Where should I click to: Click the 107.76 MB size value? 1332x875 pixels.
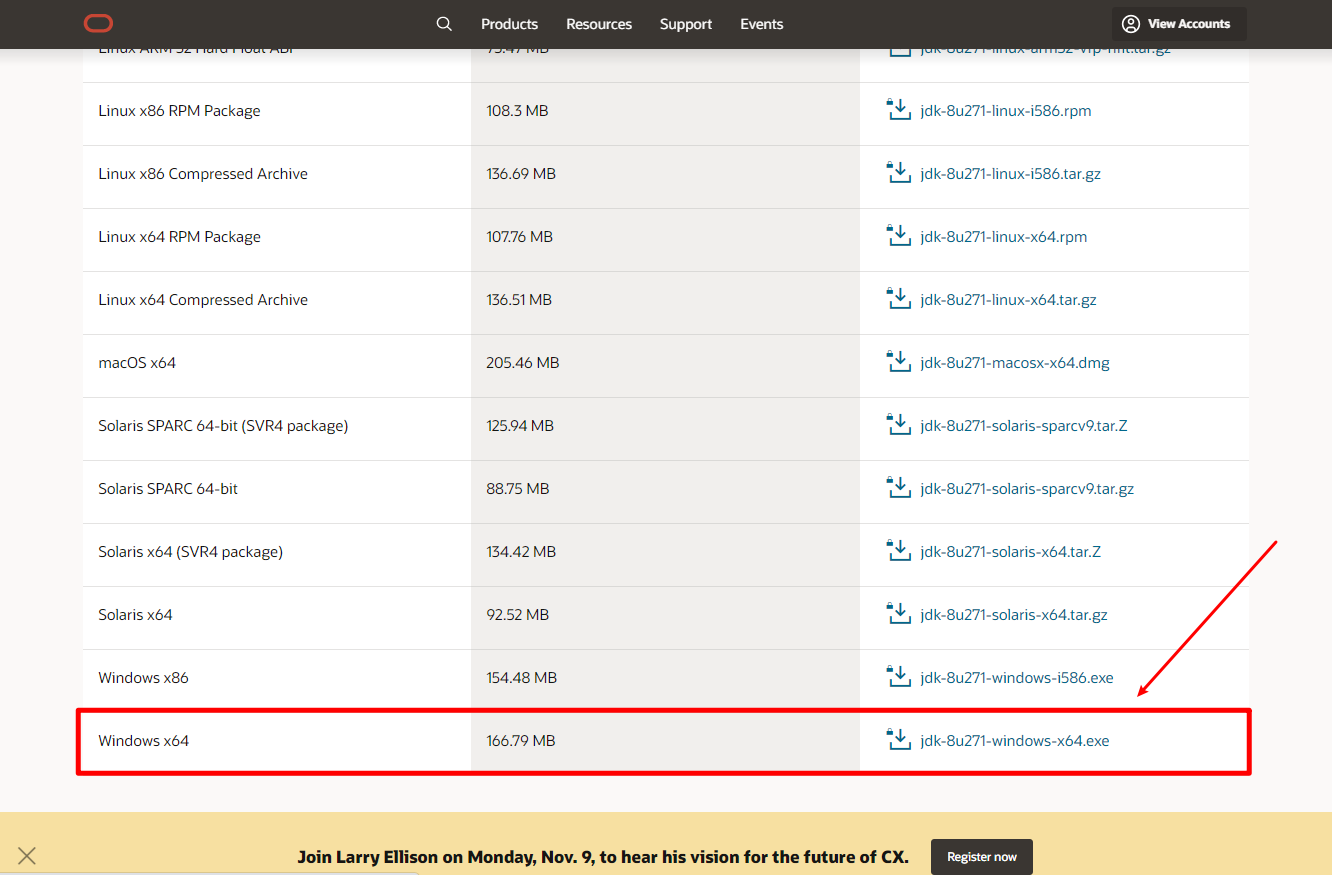[x=519, y=237]
